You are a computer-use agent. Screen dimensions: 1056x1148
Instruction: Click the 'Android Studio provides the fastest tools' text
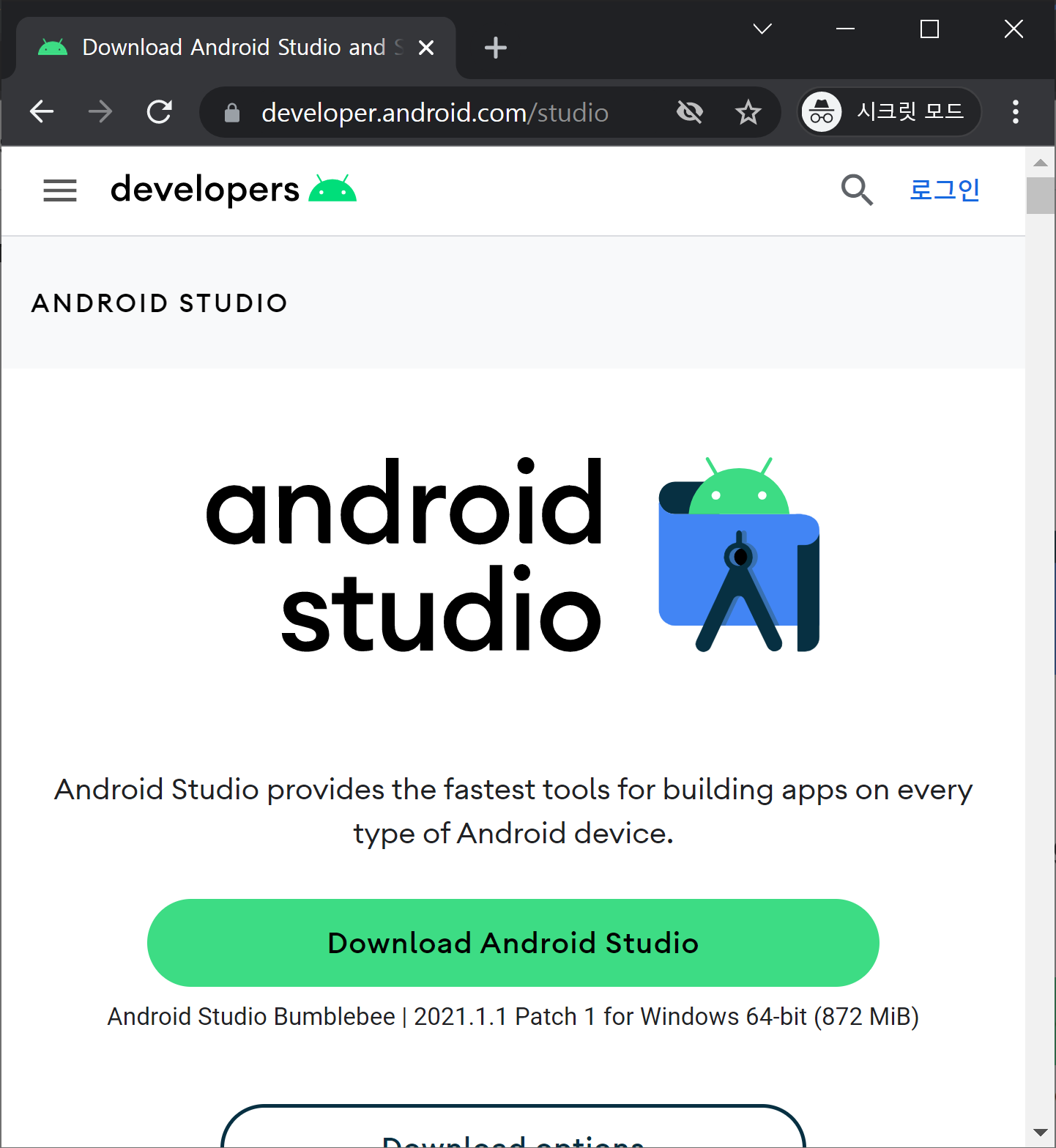[x=513, y=811]
